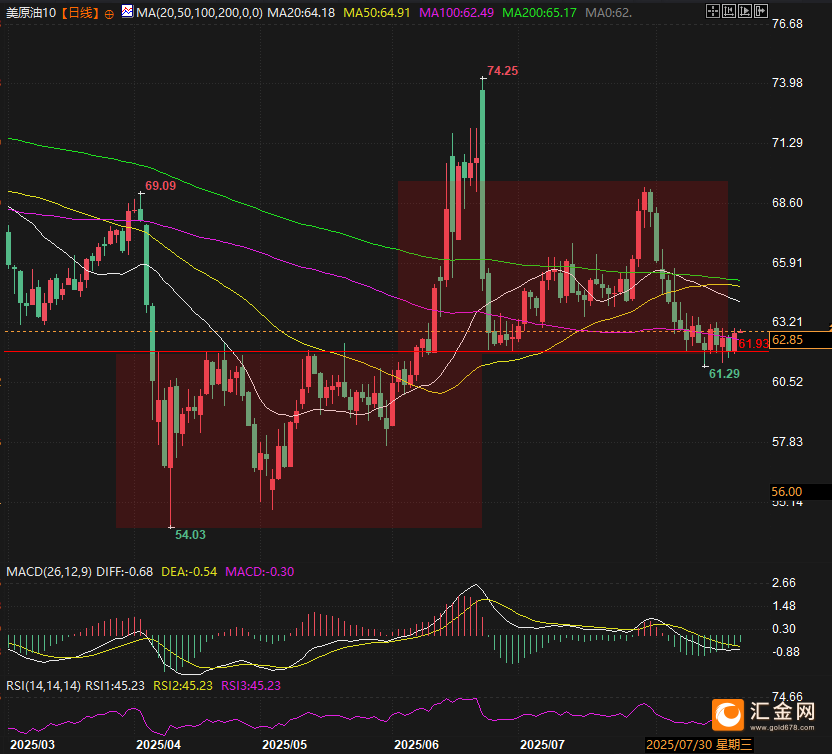Click the 69.09 peak price label

(160, 186)
